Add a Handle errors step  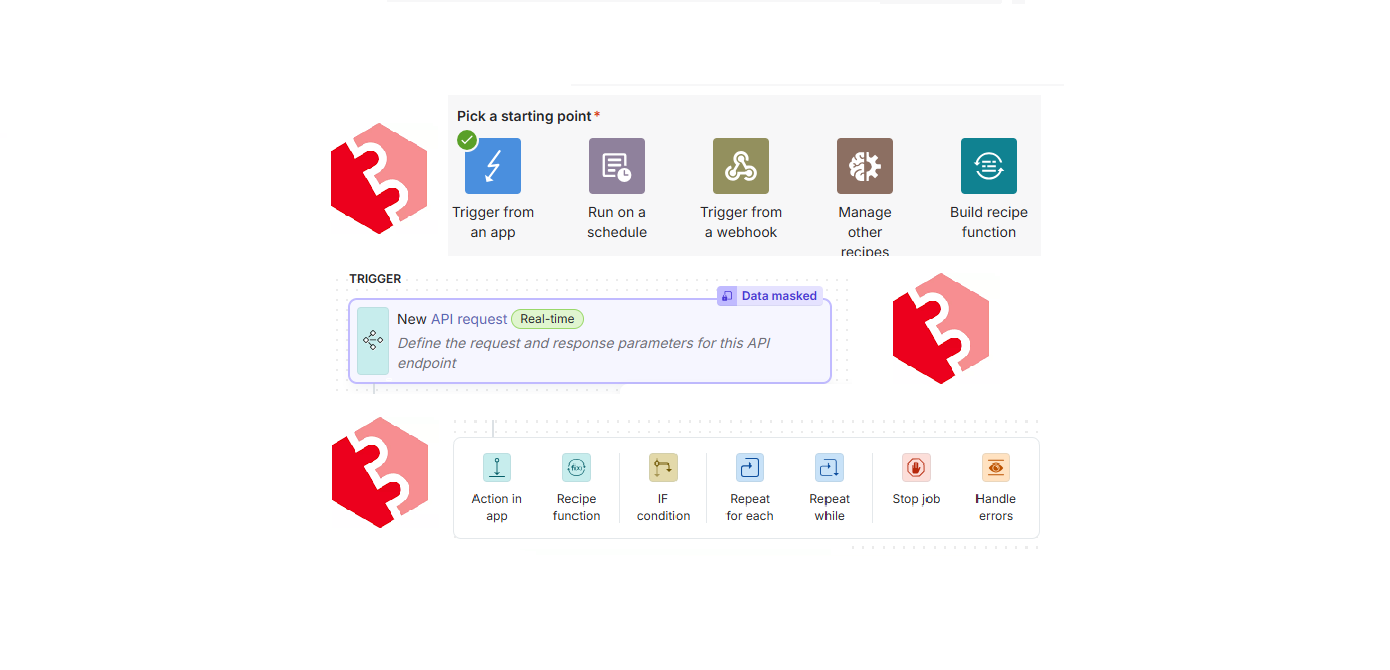pos(996,467)
